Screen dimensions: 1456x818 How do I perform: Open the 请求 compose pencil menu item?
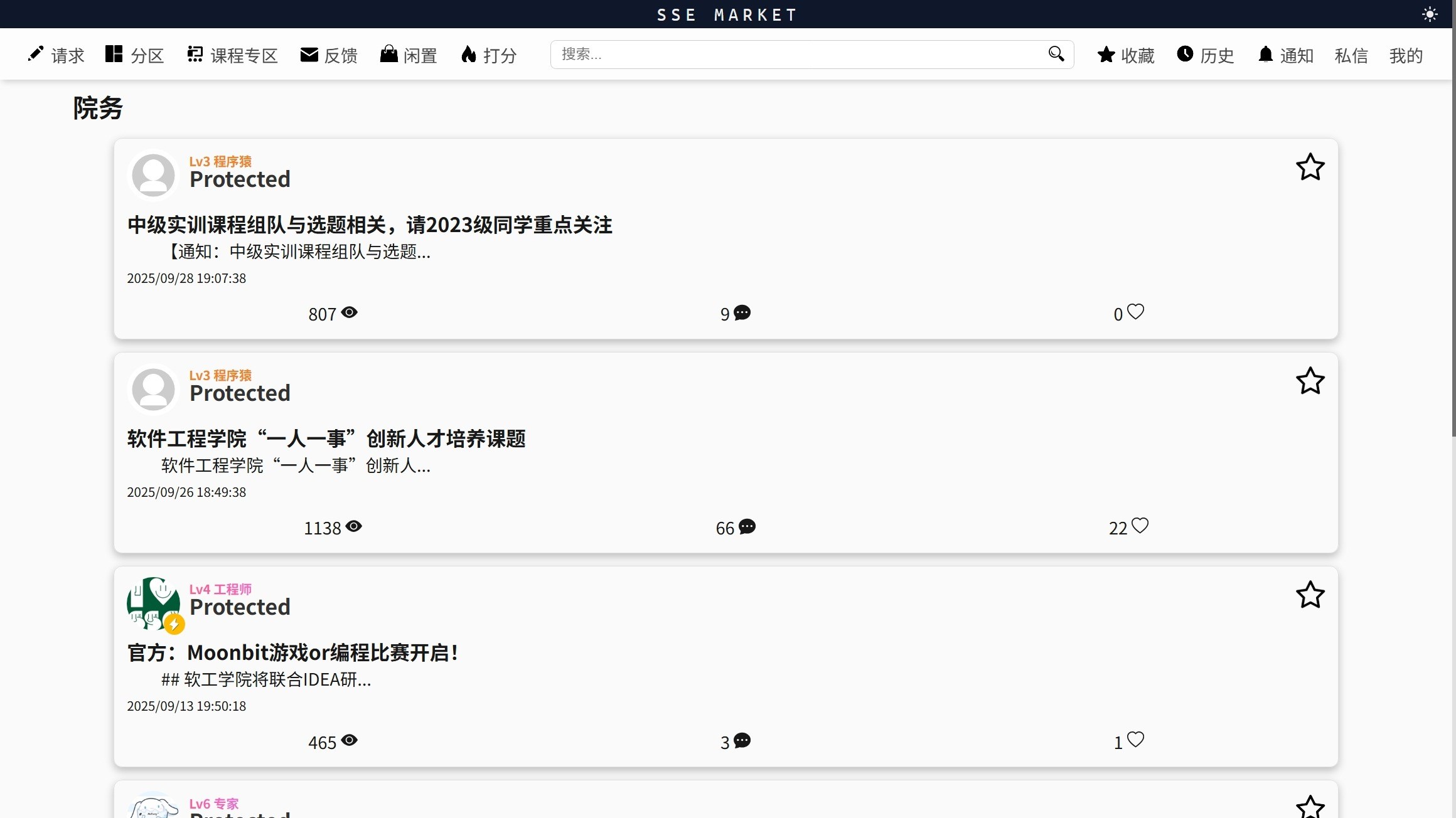[x=56, y=55]
